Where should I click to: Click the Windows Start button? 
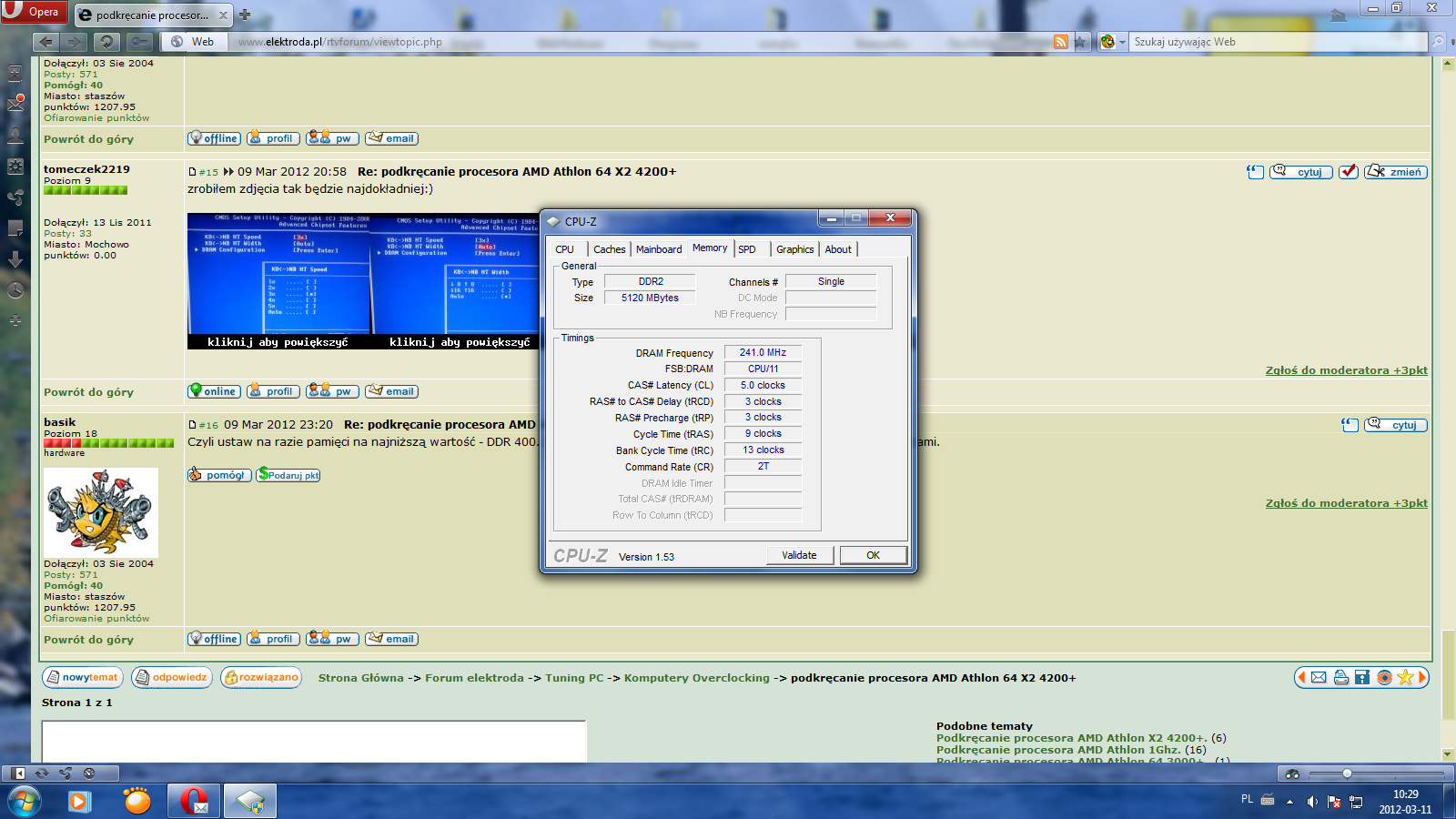[24, 802]
